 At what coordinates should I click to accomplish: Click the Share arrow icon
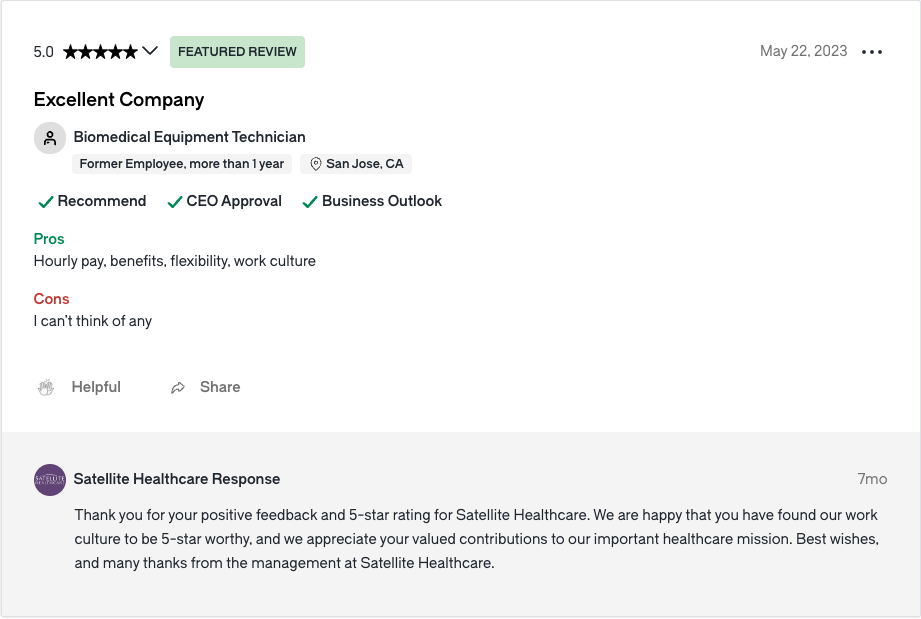[178, 388]
